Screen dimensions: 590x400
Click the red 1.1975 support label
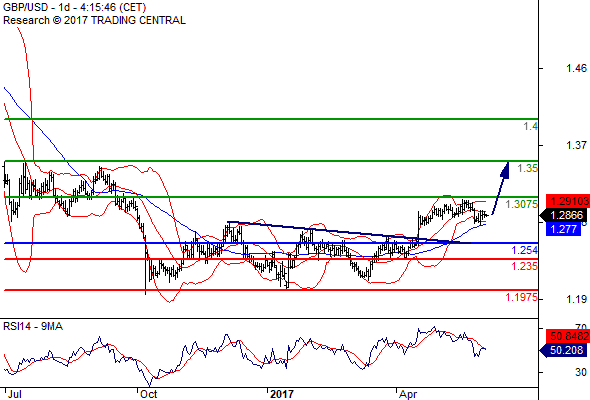tap(522, 297)
